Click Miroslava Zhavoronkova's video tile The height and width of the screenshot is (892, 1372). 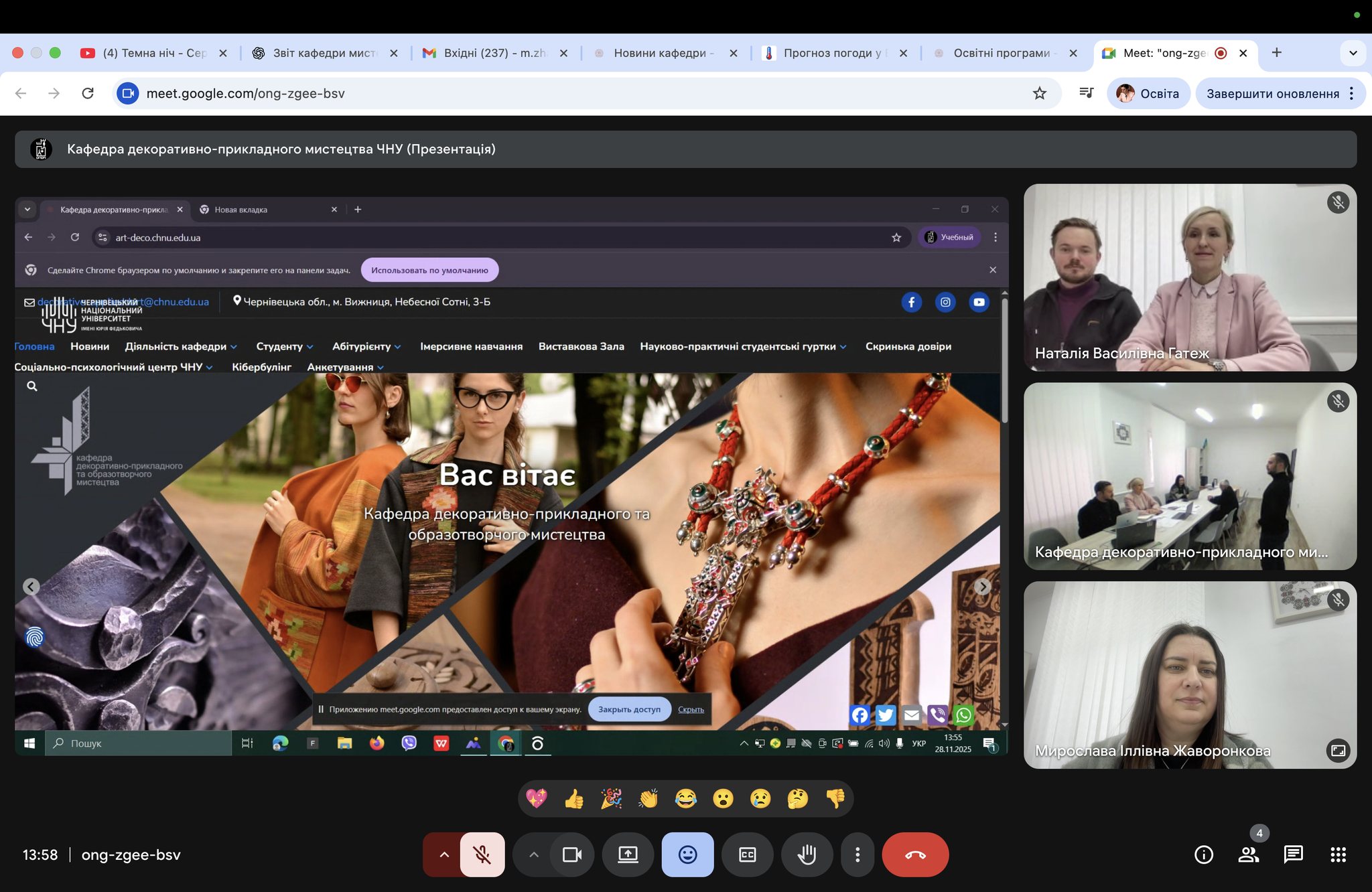pos(1189,674)
